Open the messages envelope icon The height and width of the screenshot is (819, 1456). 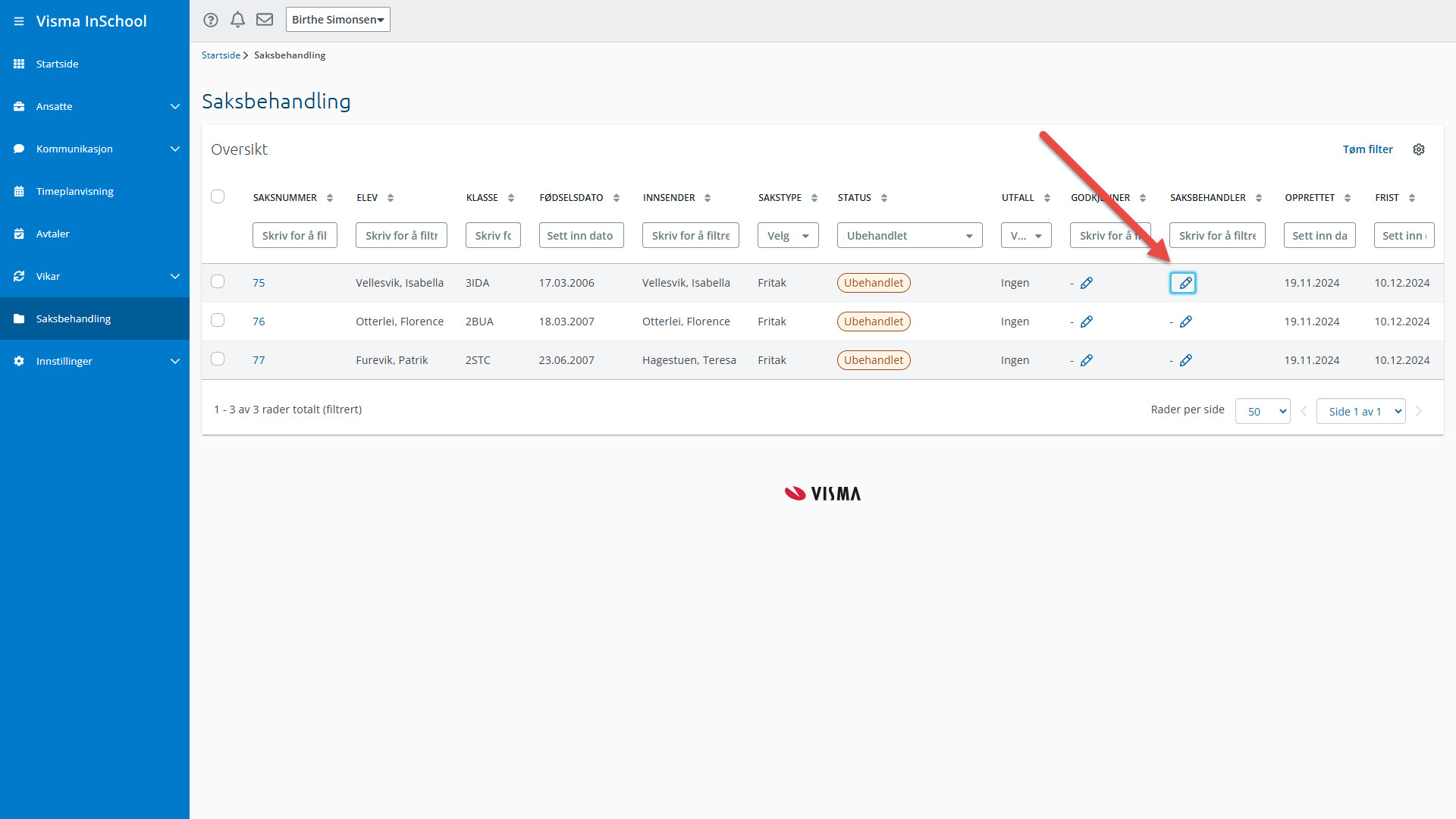click(x=265, y=20)
